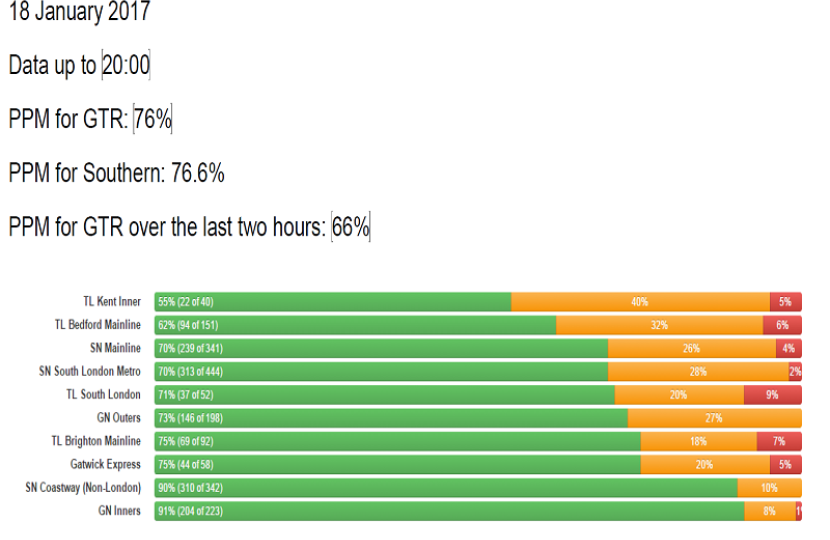Click the green SN Coastway 90% bar
This screenshot has height=540, width=830.
click(446, 488)
